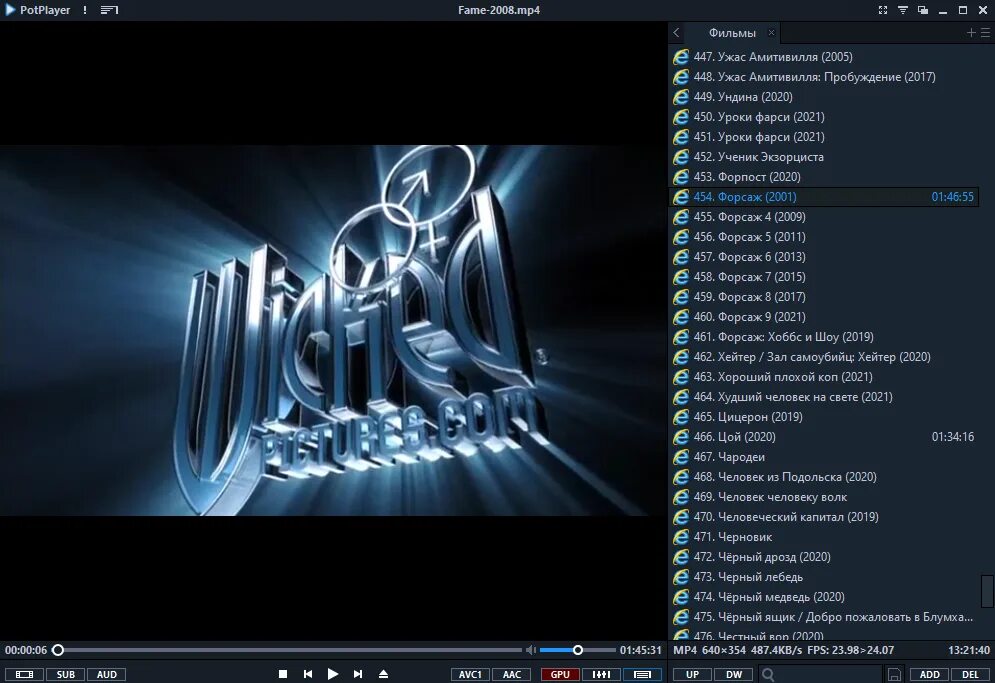
Task: Select 468. Человек из Подольска (2020)
Action: point(824,477)
